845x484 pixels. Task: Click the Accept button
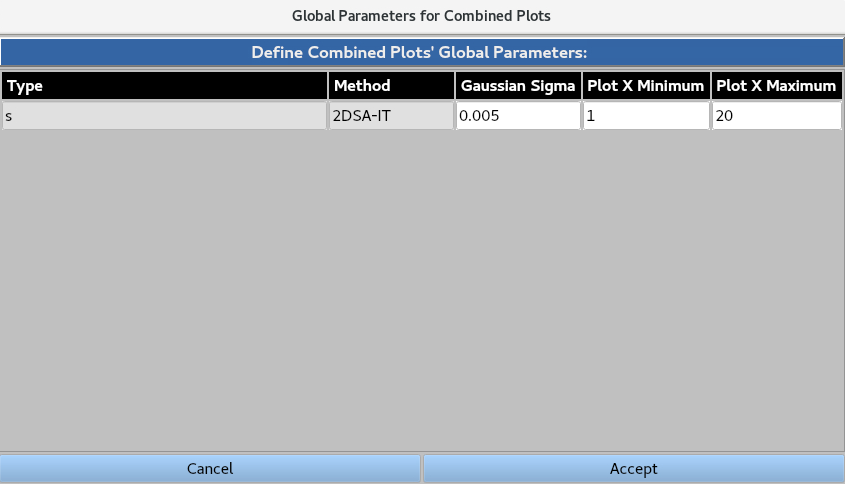[x=633, y=468]
